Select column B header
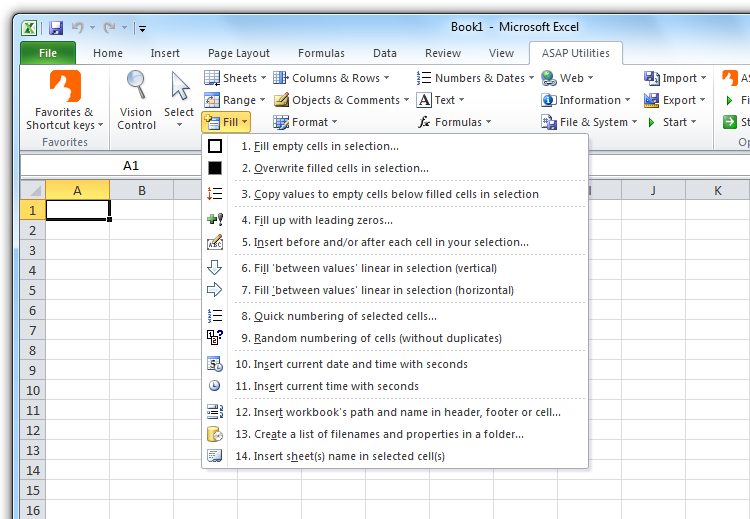The height and width of the screenshot is (519, 750). point(142,190)
